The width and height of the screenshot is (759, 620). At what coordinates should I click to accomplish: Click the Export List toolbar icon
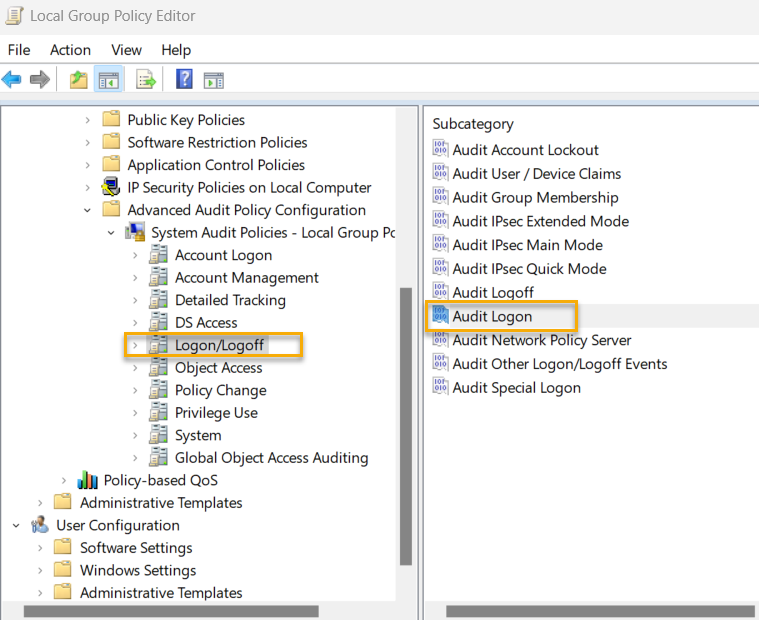click(146, 80)
